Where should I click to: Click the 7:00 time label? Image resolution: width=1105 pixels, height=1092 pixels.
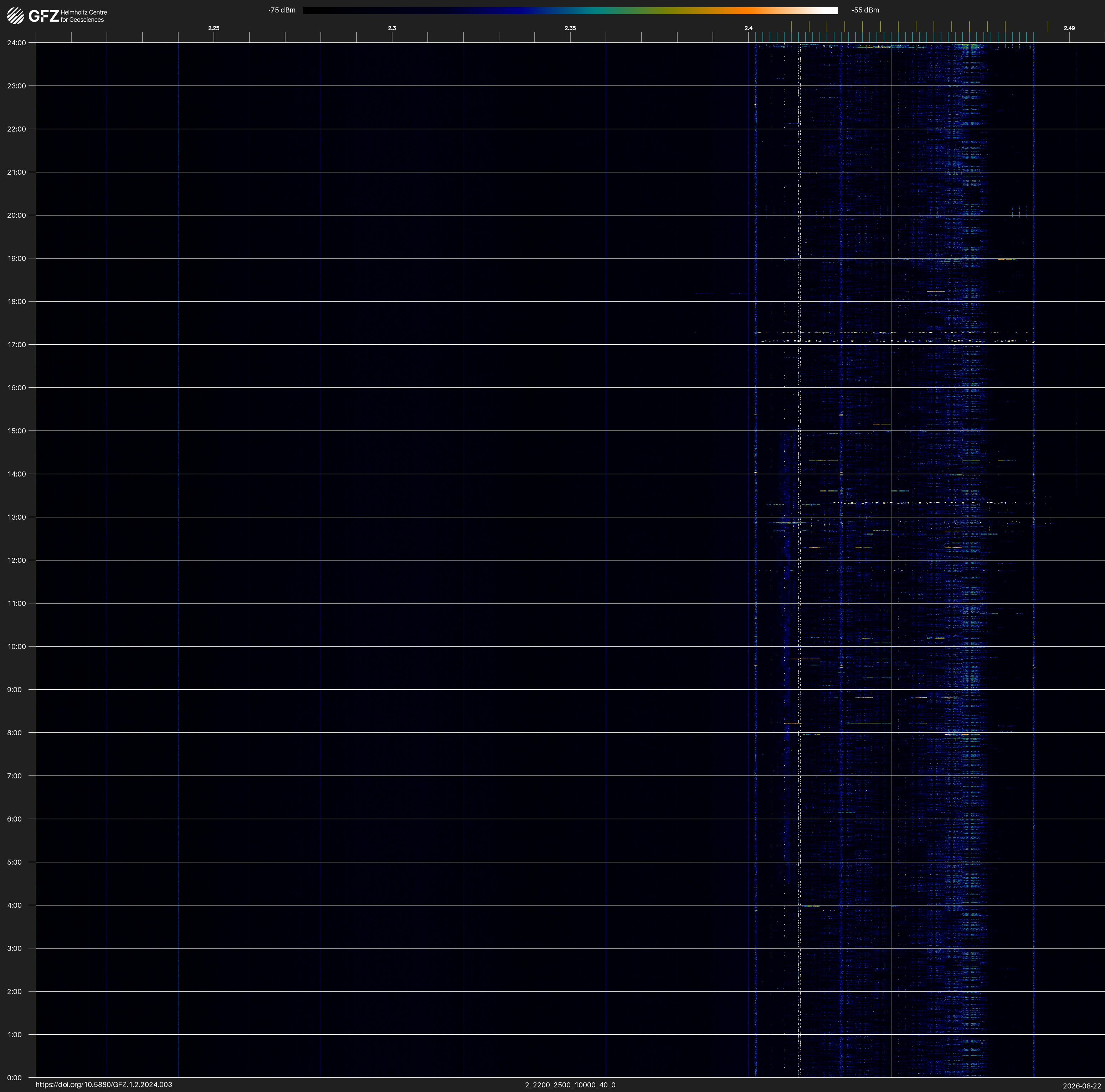pos(15,776)
